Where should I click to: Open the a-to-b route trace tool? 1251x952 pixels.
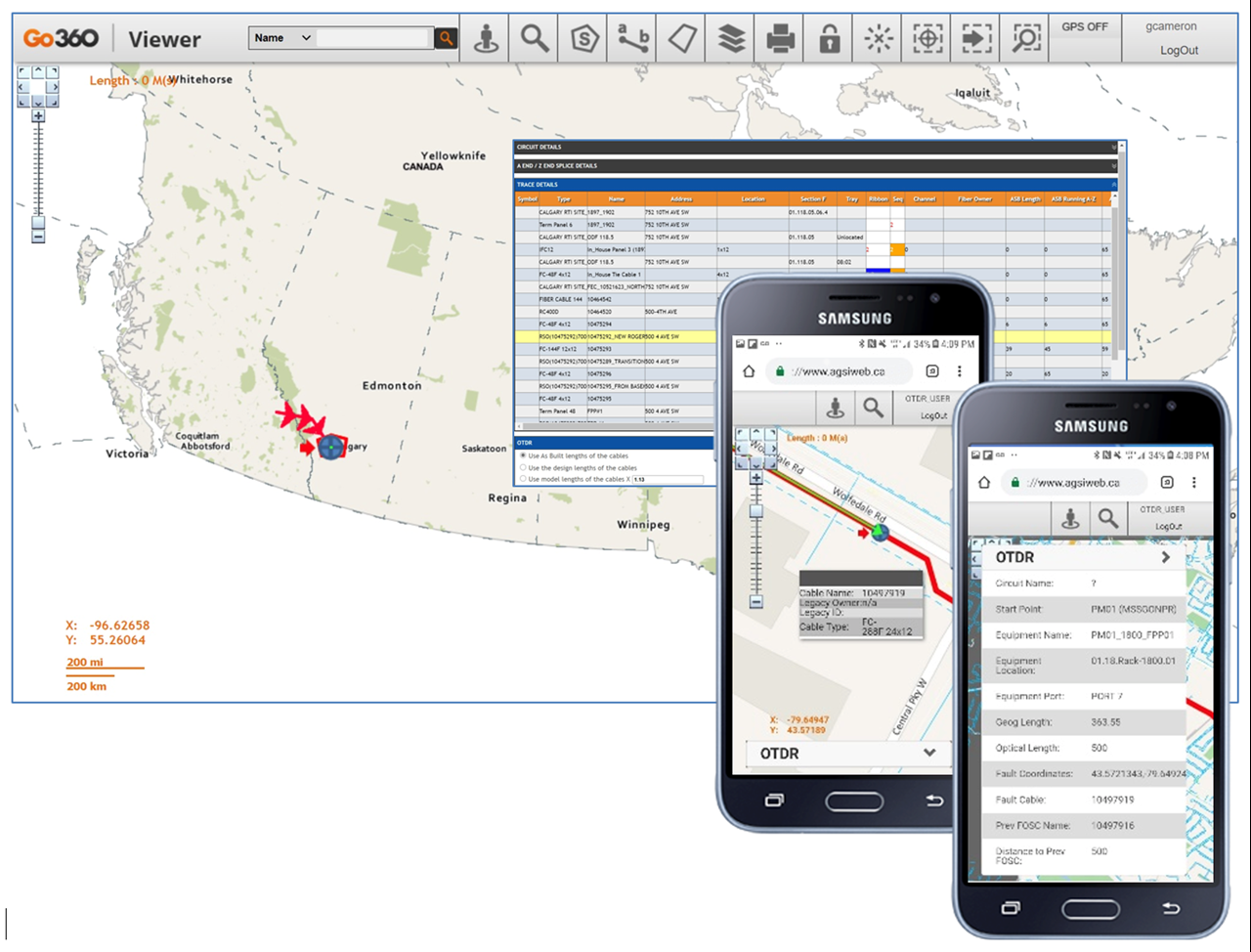click(633, 39)
